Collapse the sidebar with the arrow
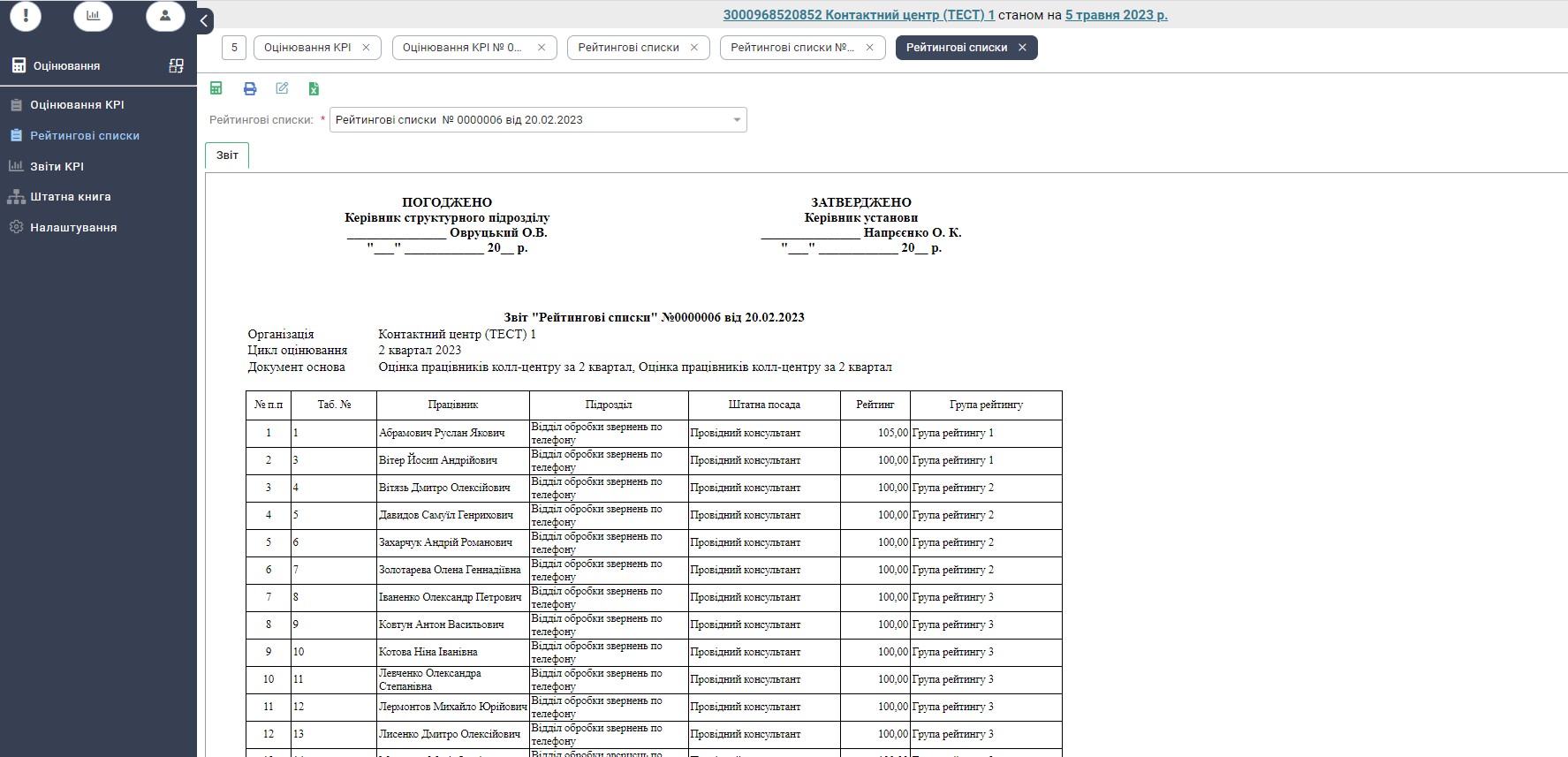Image resolution: width=1568 pixels, height=757 pixels. point(204,20)
